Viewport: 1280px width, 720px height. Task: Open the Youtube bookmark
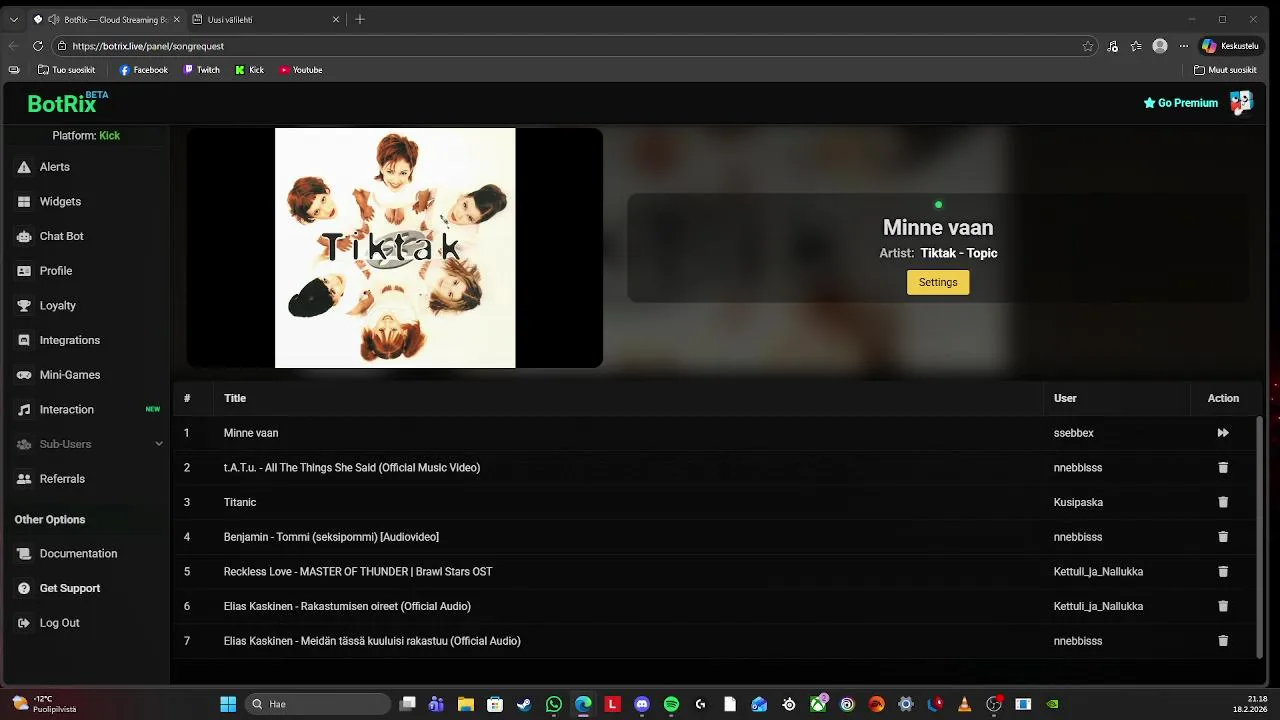[x=301, y=70]
